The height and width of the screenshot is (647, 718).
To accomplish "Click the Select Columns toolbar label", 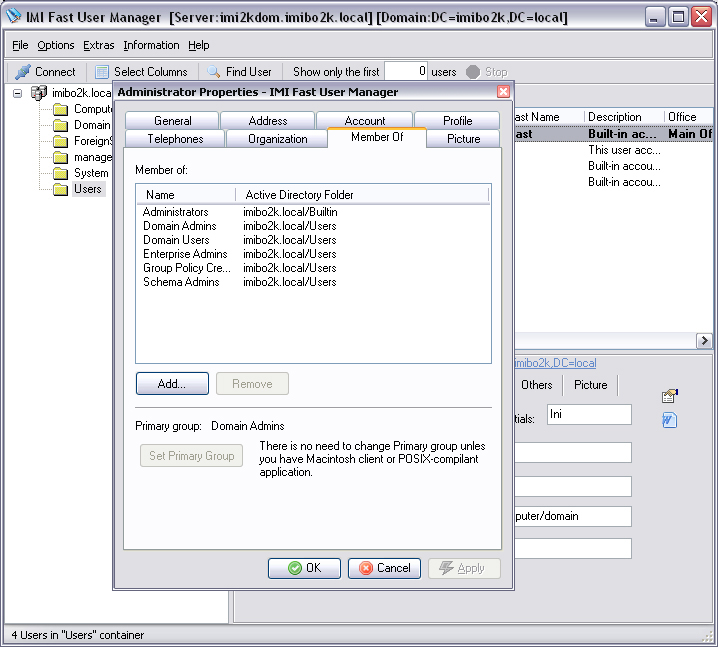I will click(151, 72).
